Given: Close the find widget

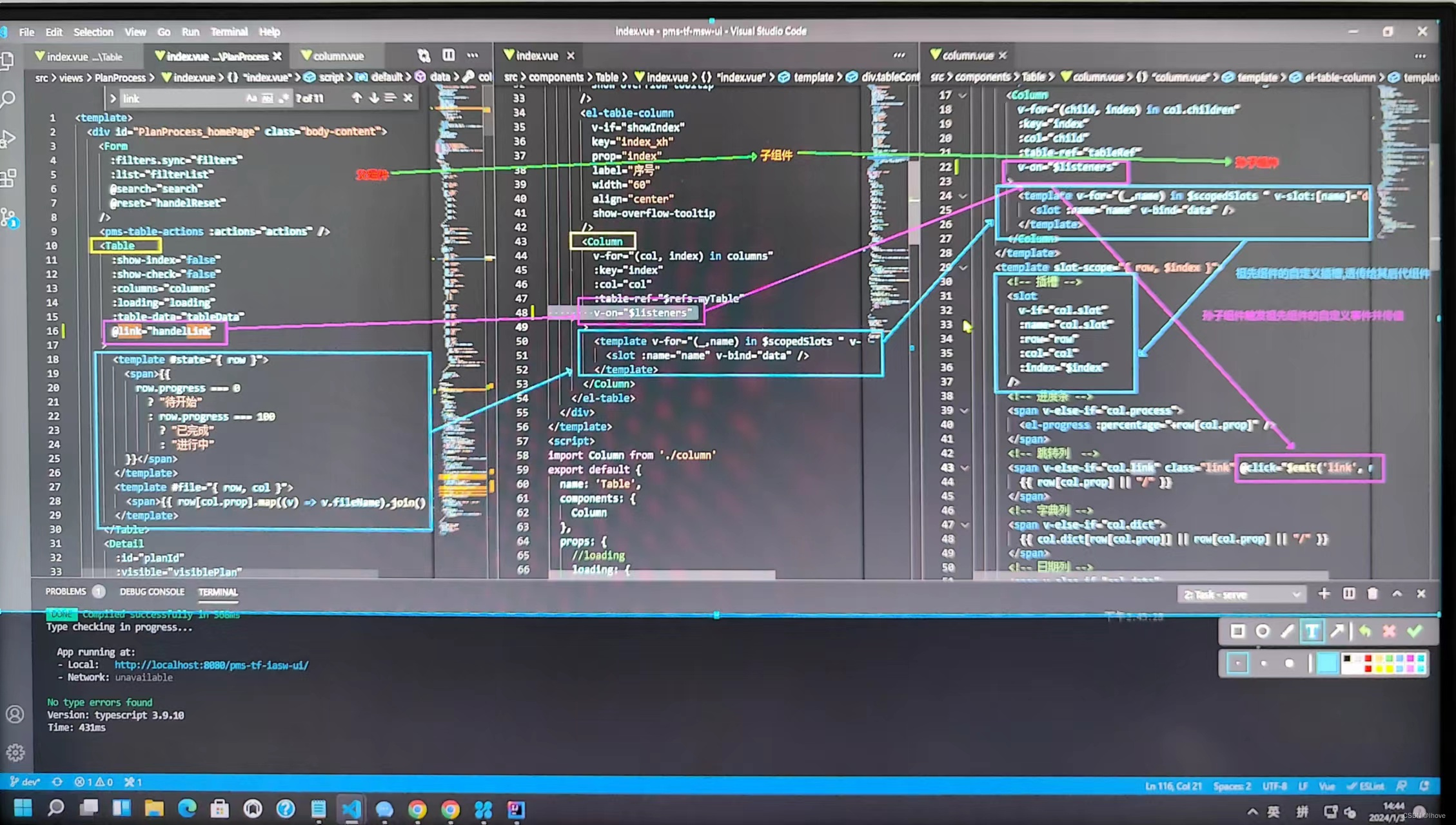Looking at the screenshot, I should click(408, 98).
